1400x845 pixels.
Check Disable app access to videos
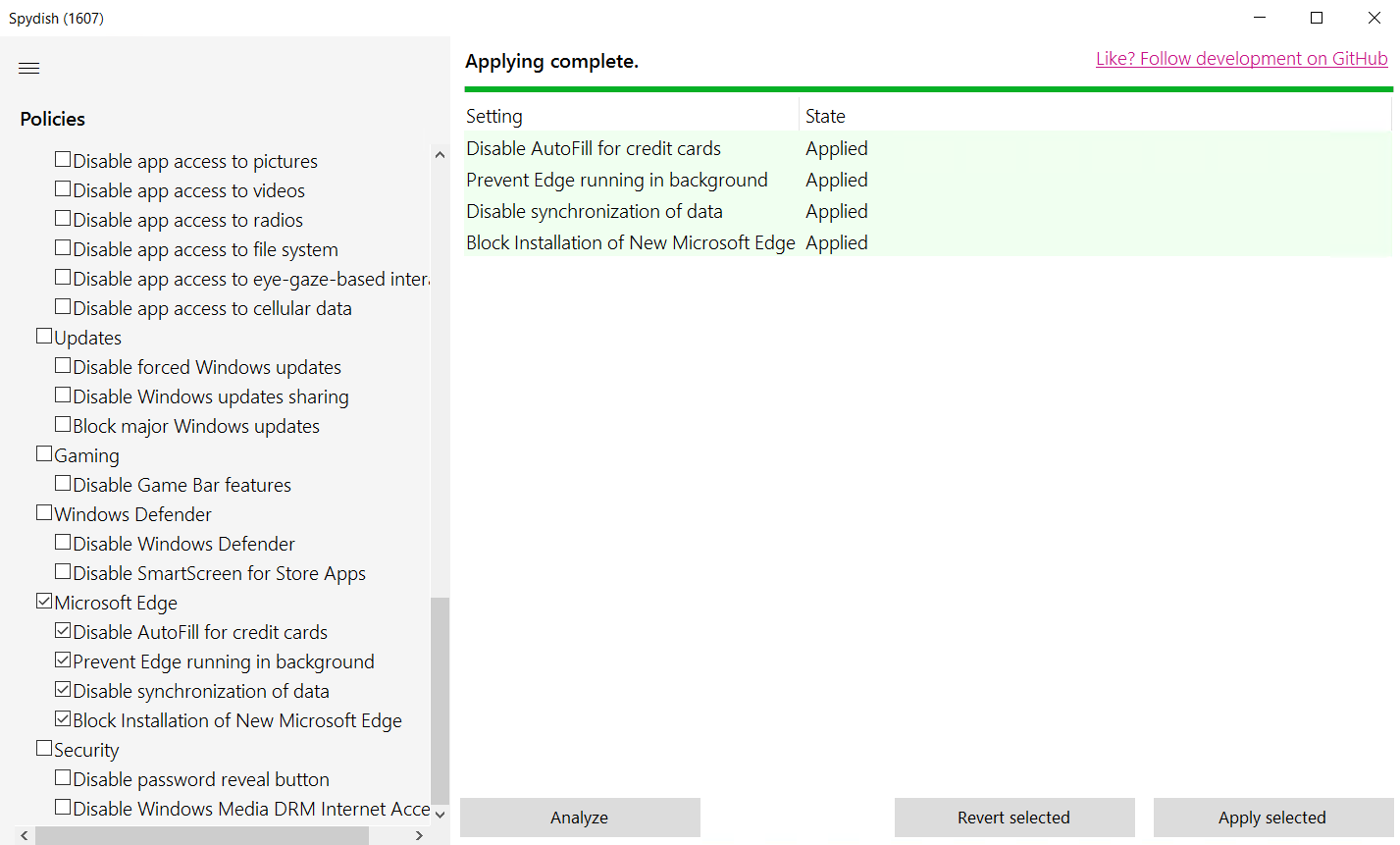(63, 188)
